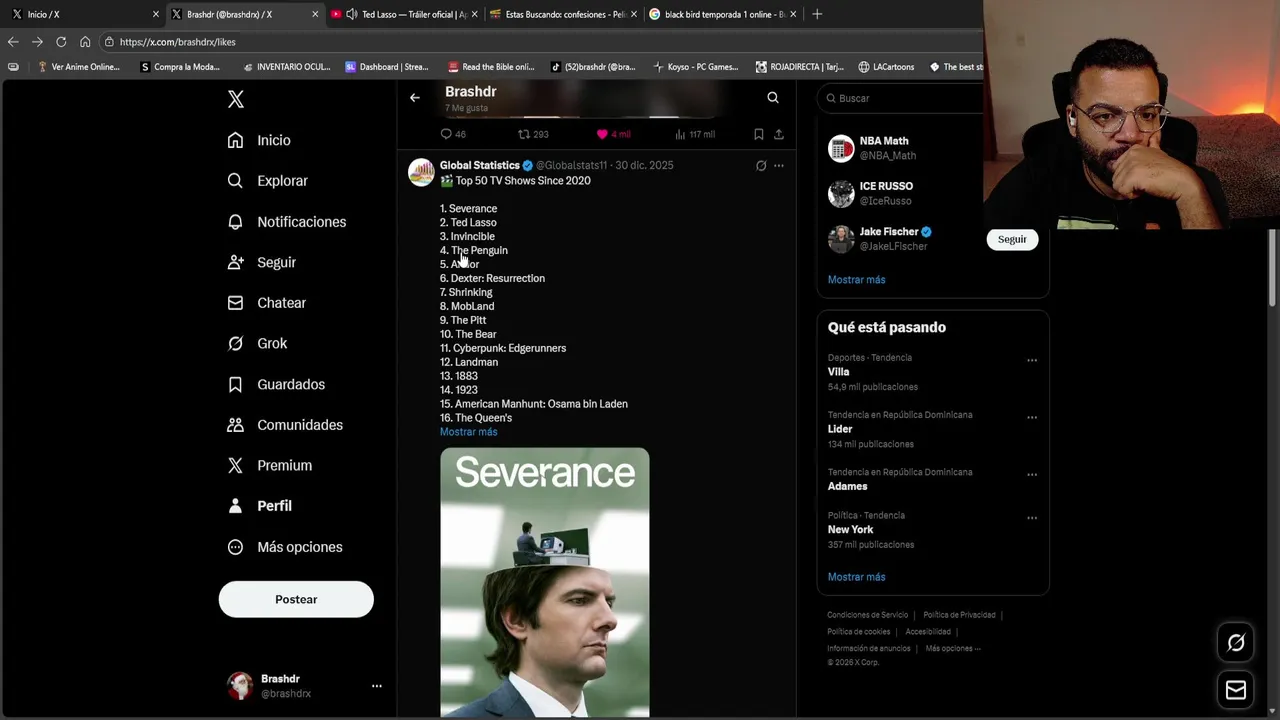
Task: Toggle the bookmark on the top post
Action: 758,134
